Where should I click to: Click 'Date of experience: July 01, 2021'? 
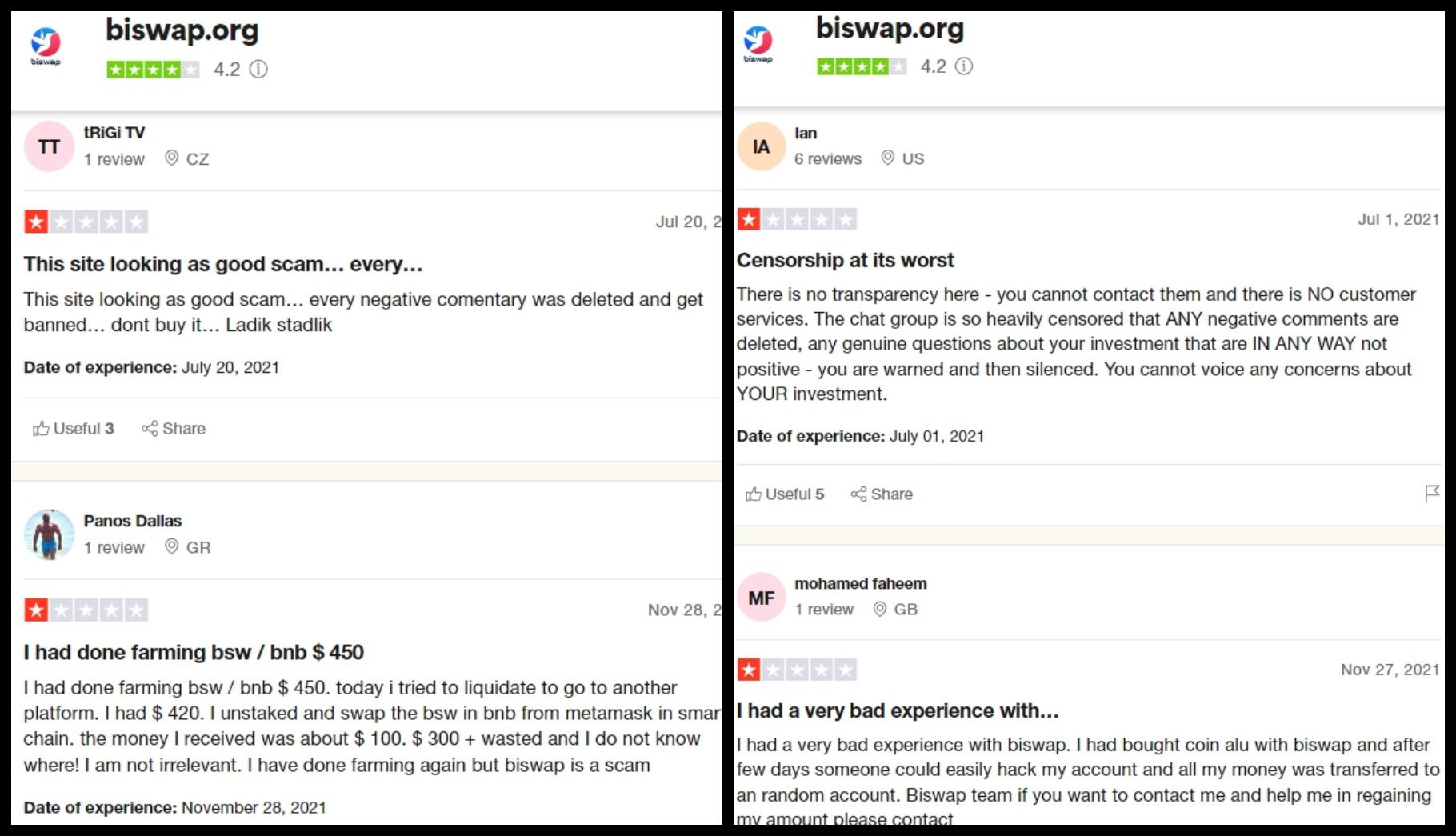[x=860, y=436]
